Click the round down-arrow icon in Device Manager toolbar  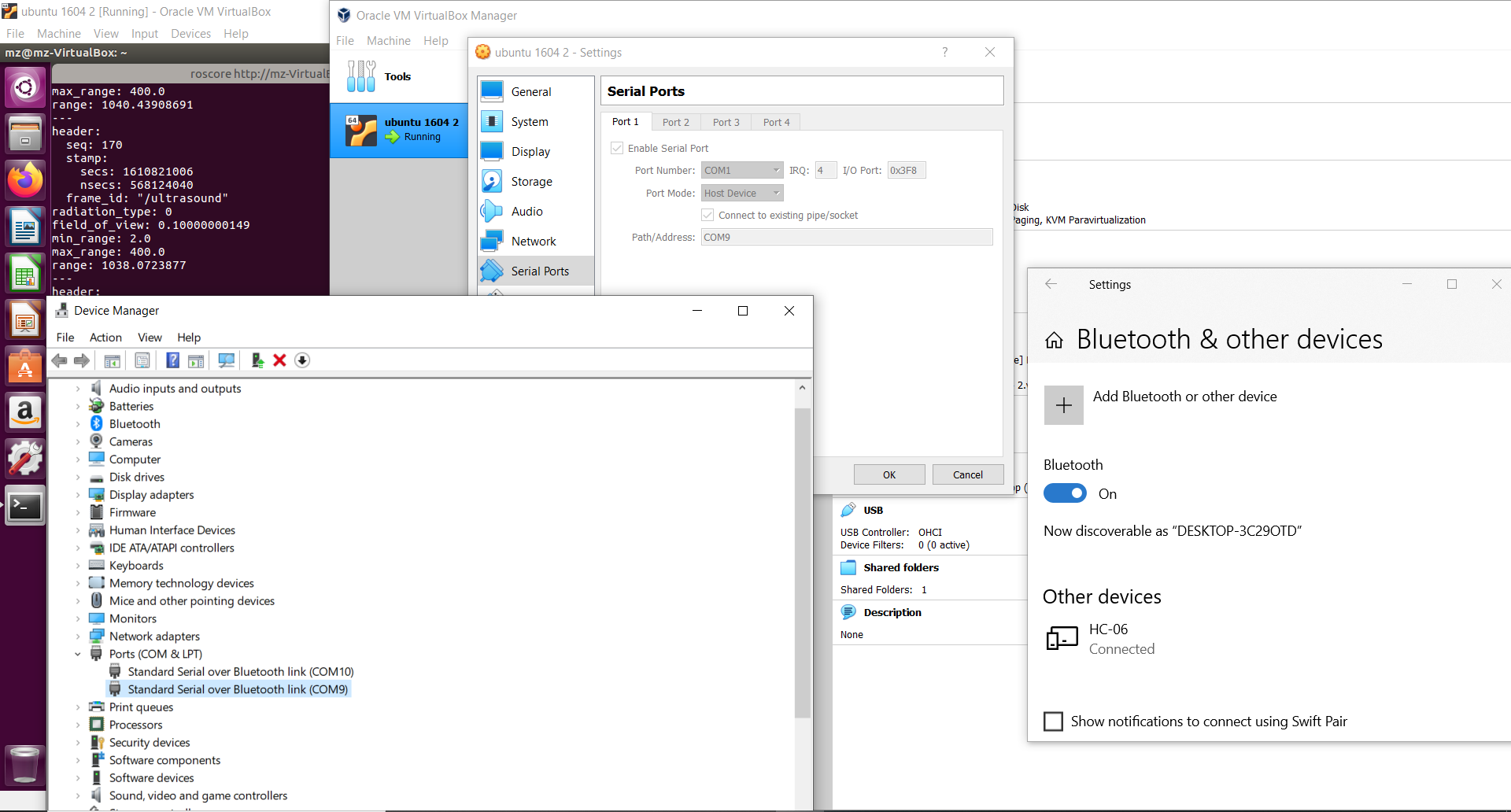point(302,360)
